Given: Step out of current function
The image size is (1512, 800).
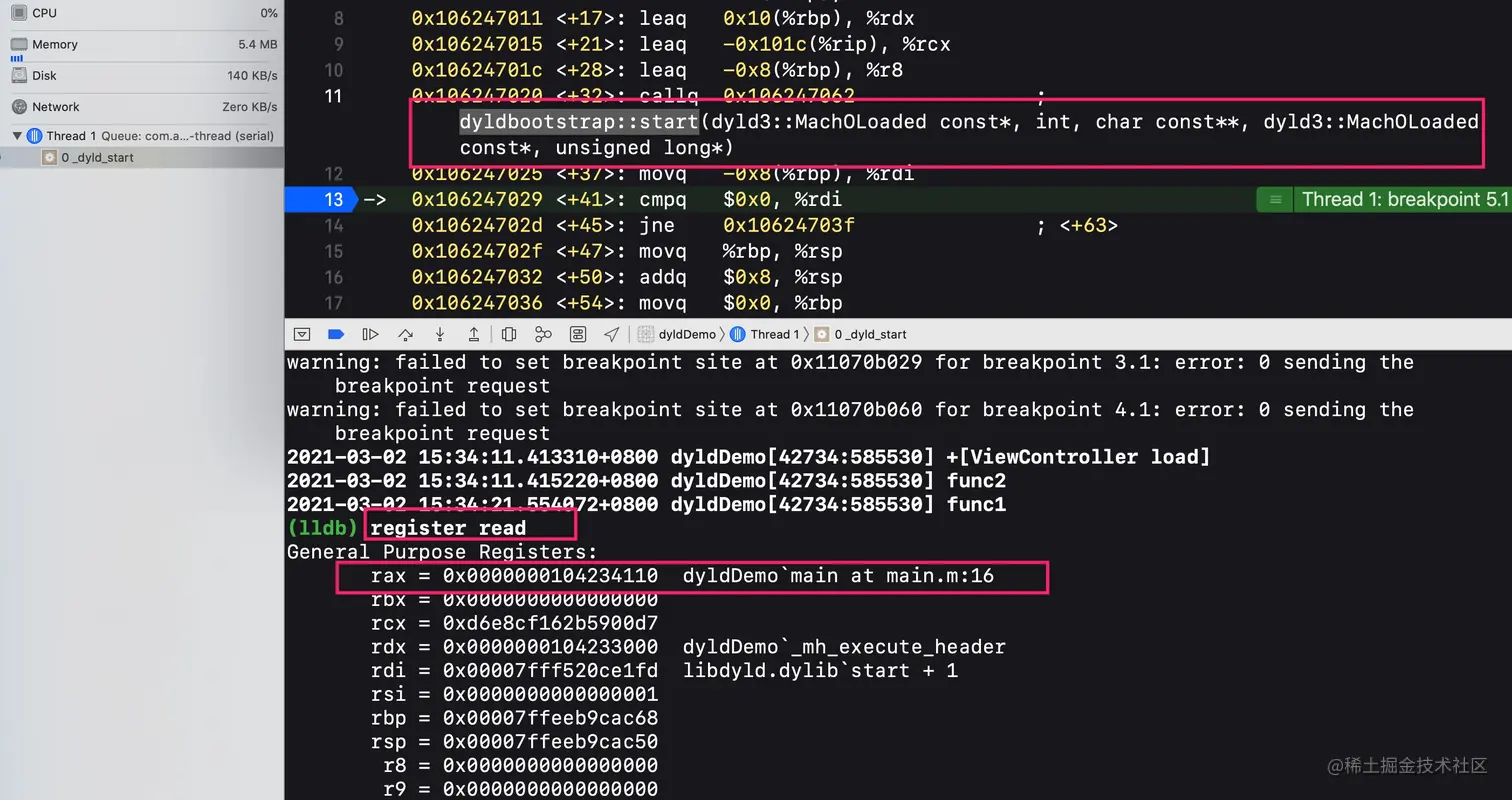Looking at the screenshot, I should click(474, 334).
